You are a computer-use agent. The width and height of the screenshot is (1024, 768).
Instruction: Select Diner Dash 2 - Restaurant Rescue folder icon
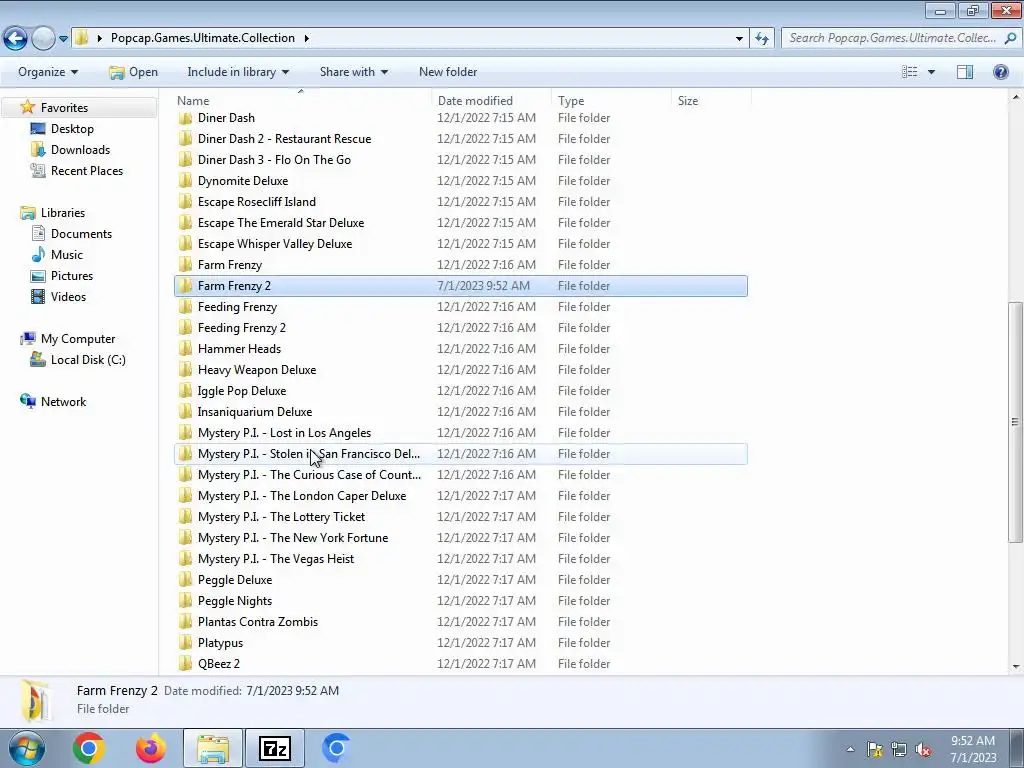point(185,139)
